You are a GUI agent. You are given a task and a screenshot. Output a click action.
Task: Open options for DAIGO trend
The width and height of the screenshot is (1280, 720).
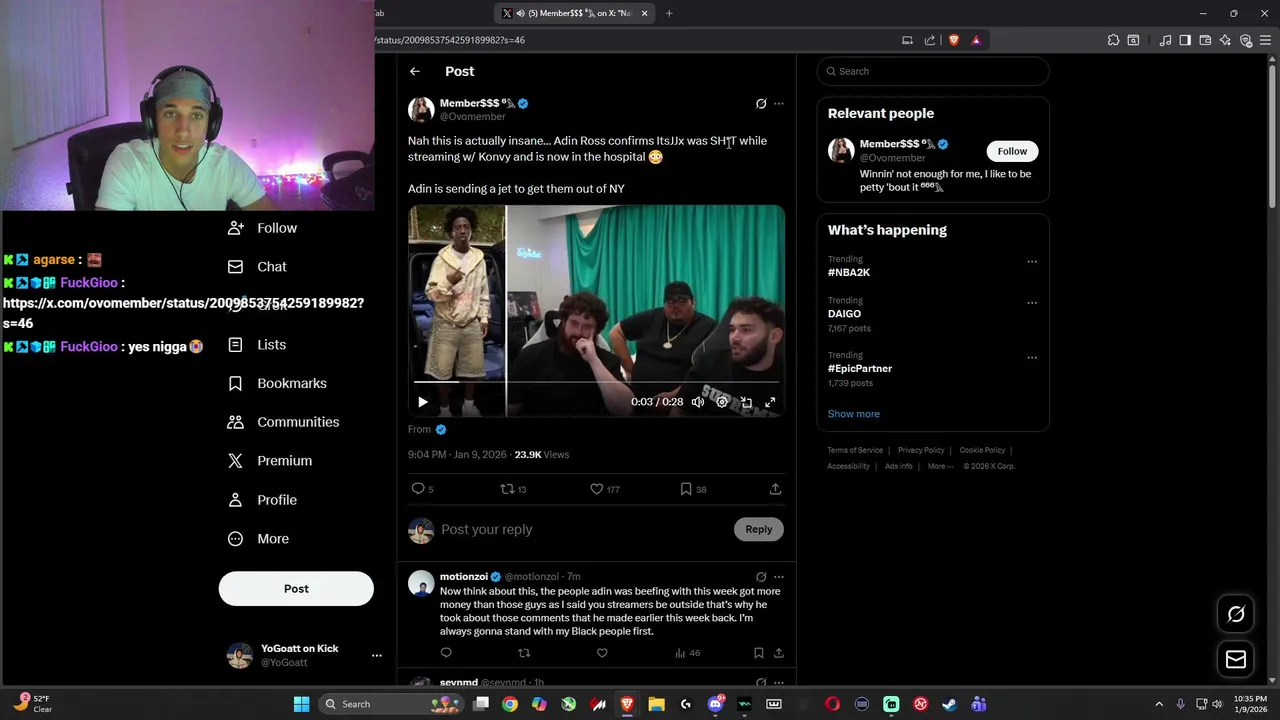(x=1032, y=303)
